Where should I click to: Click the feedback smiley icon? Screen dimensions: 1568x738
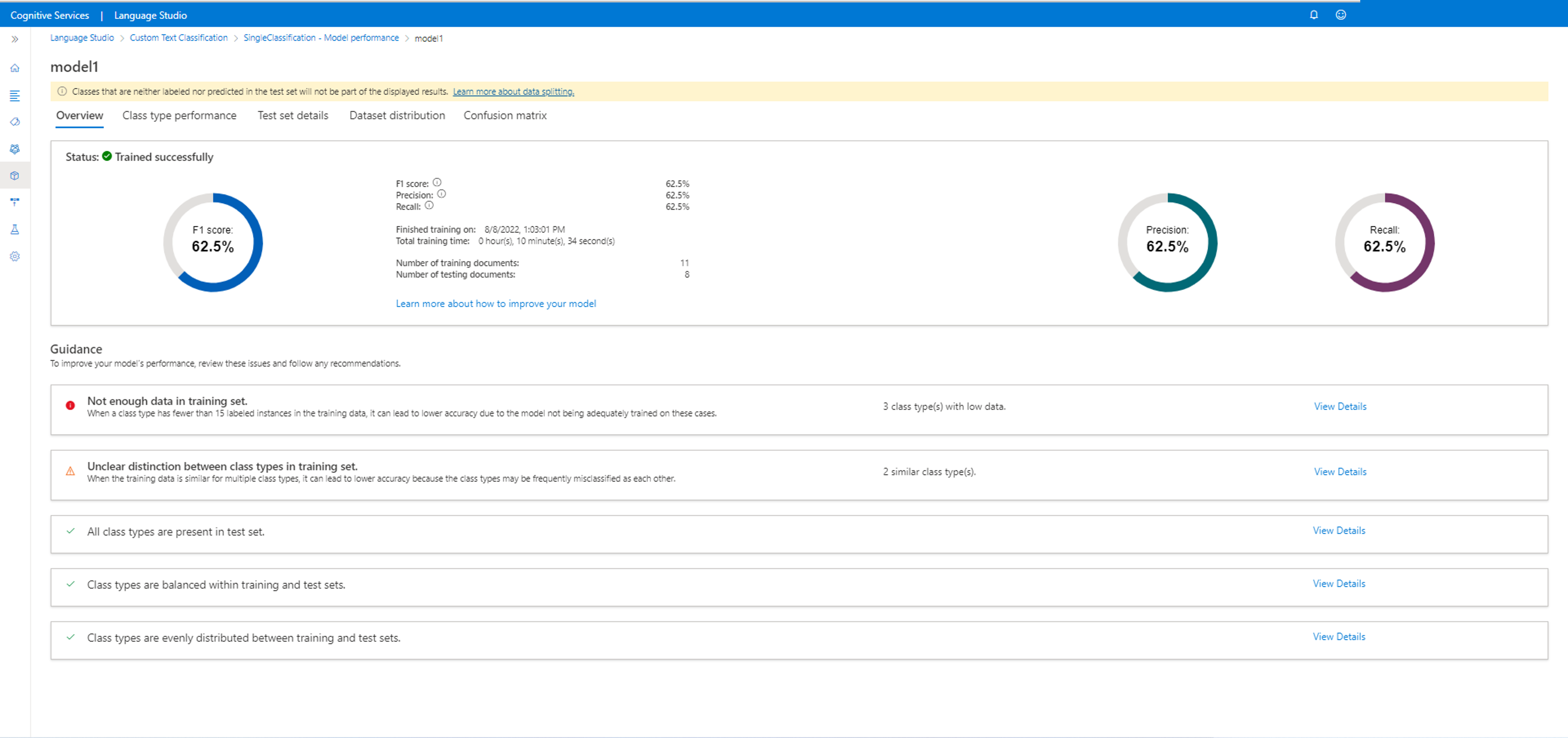click(x=1340, y=15)
